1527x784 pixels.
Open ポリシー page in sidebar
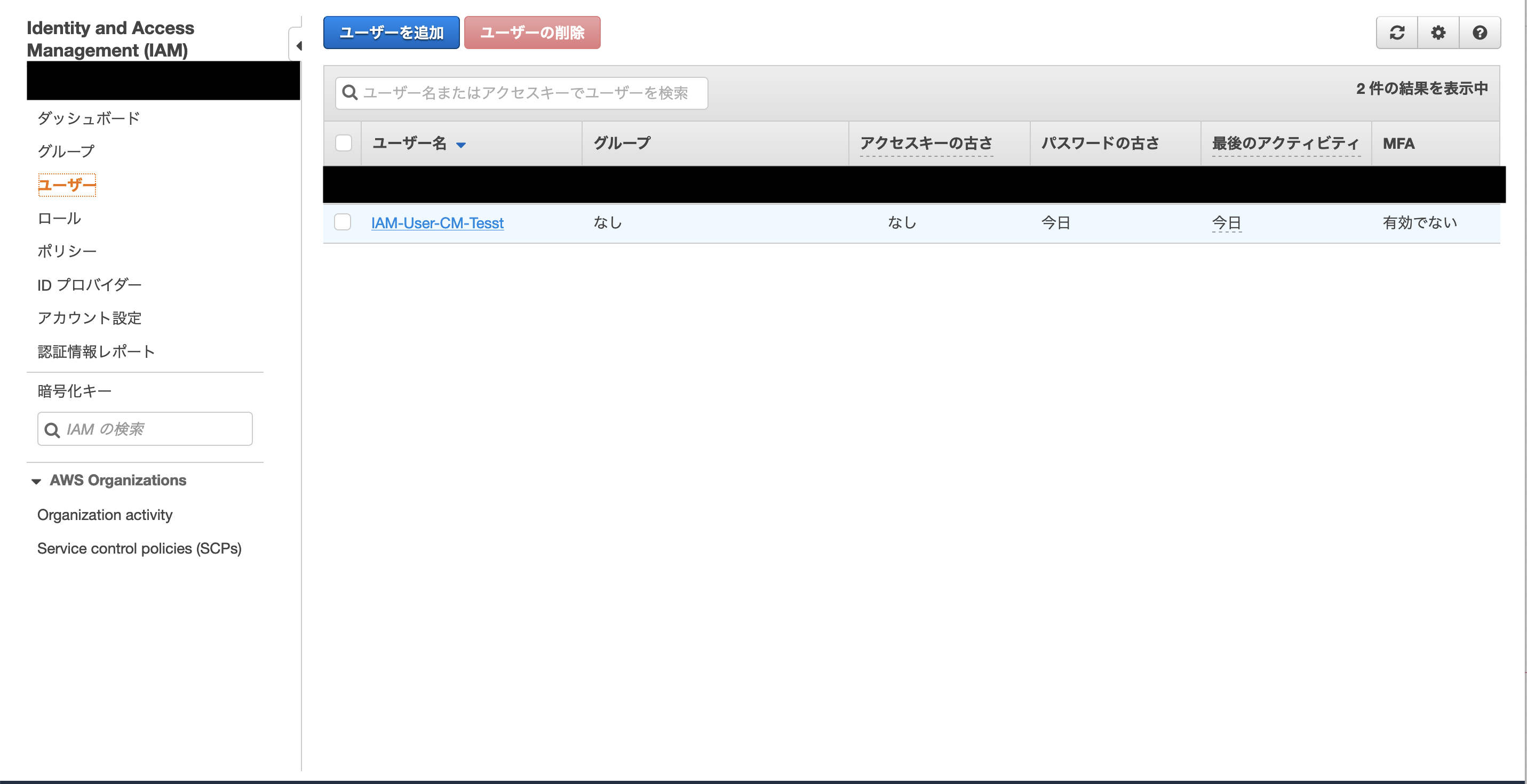(x=67, y=251)
